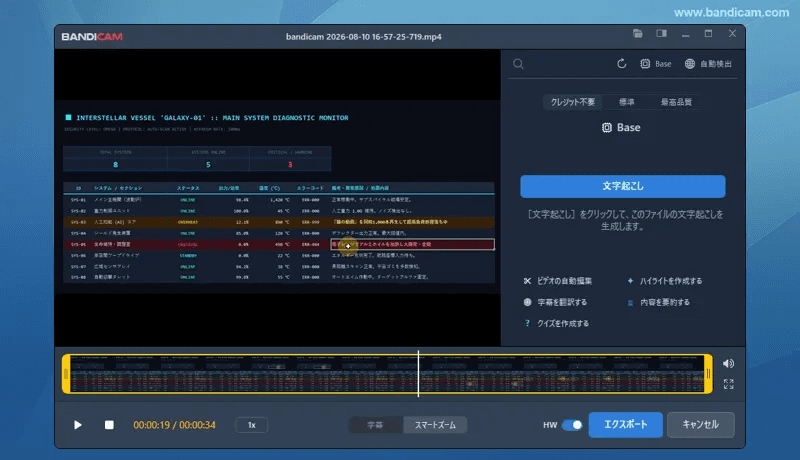Choose 内容を要約する option

point(659,302)
